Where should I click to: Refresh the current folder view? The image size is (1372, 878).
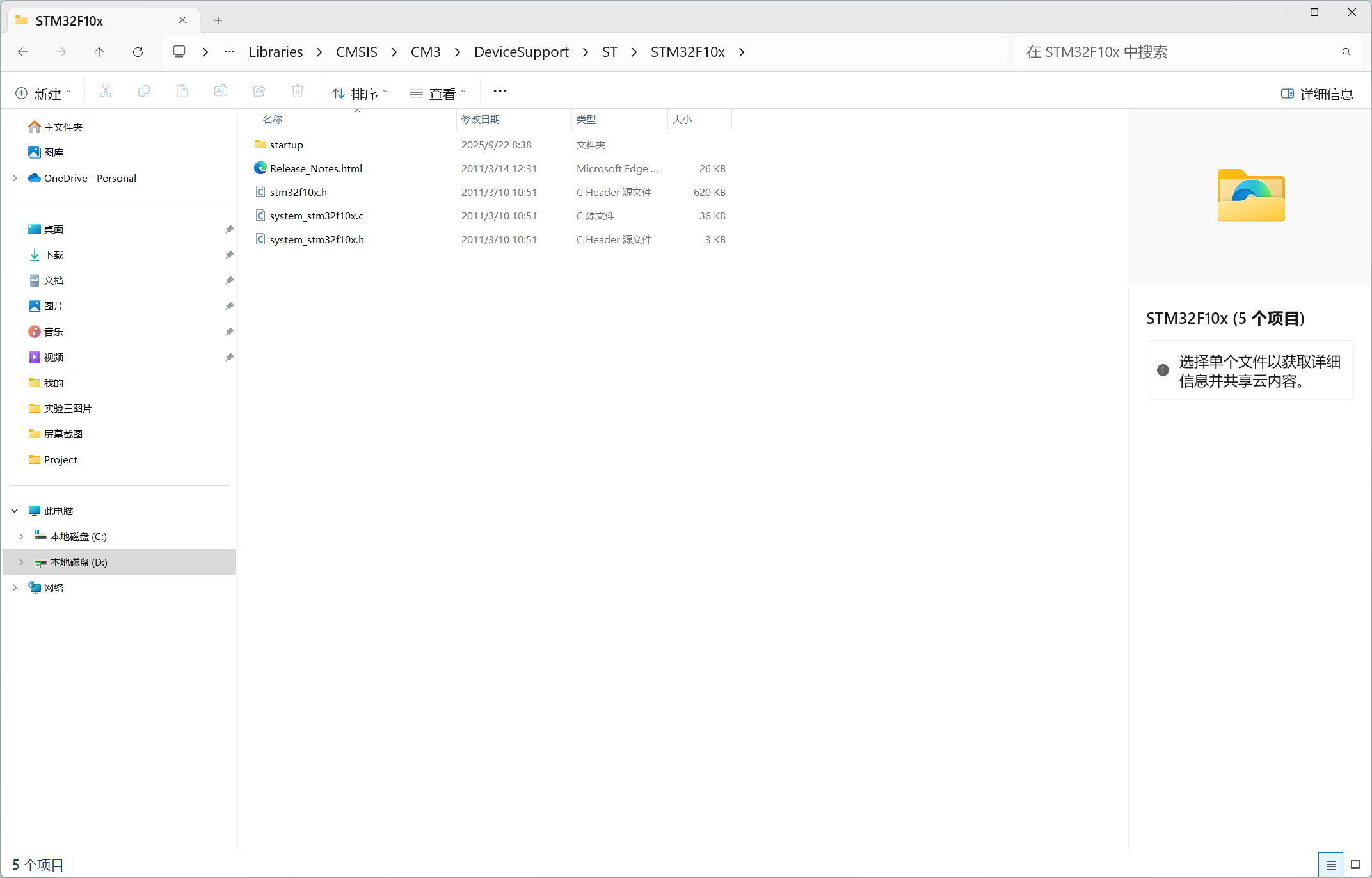click(x=138, y=52)
